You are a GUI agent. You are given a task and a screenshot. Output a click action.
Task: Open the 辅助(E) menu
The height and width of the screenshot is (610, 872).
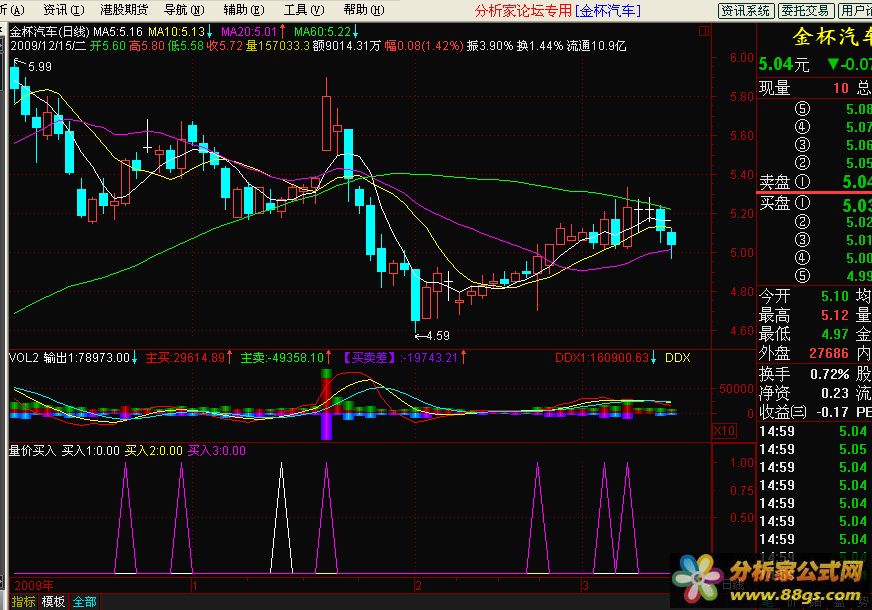[x=244, y=10]
